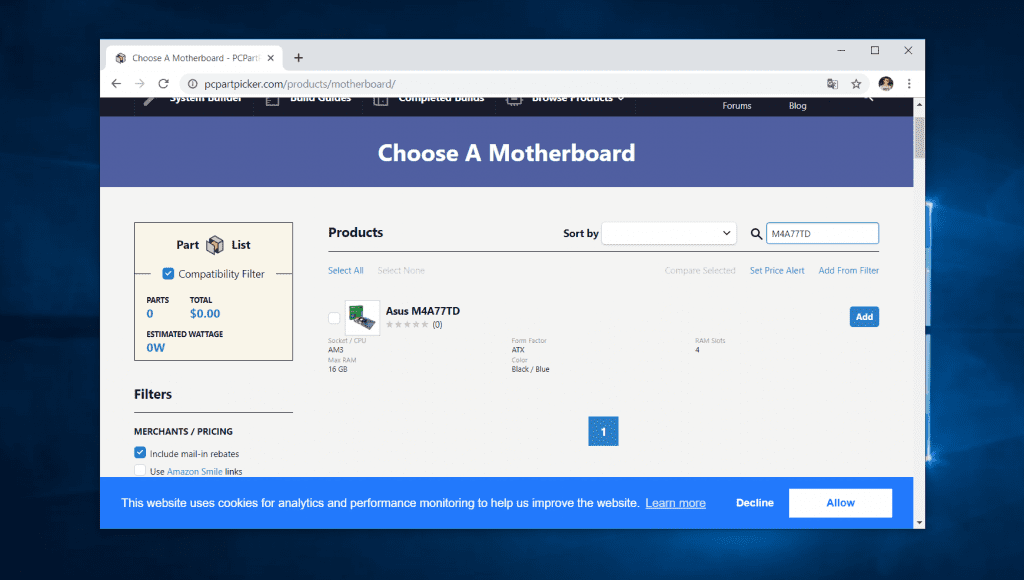The image size is (1024, 580).
Task: Click scrollbar down arrow
Action: tap(920, 523)
